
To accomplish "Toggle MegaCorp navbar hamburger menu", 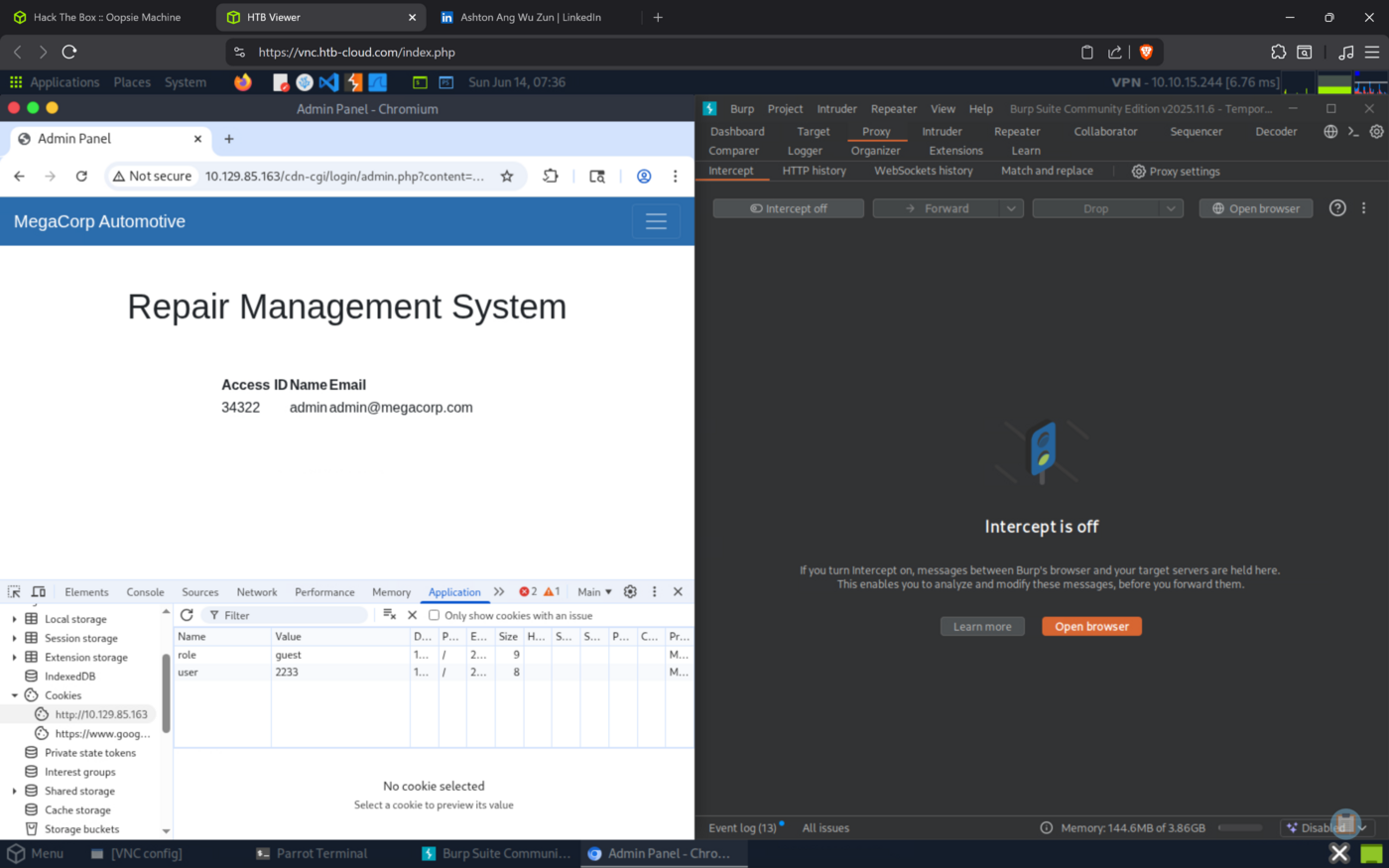I will (x=656, y=221).
